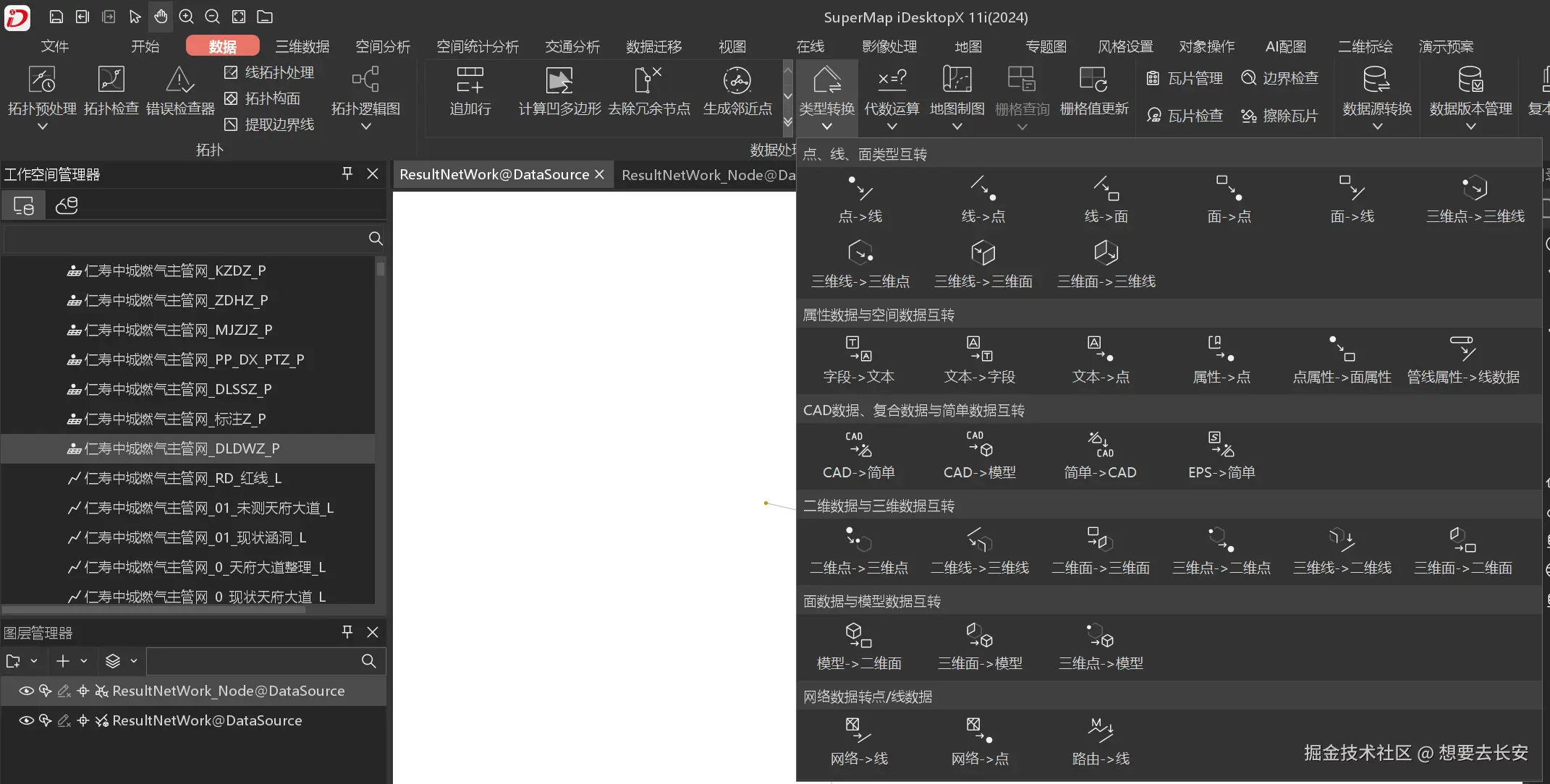Click the 提取边界线 button
The height and width of the screenshot is (784, 1550).
click(x=269, y=124)
